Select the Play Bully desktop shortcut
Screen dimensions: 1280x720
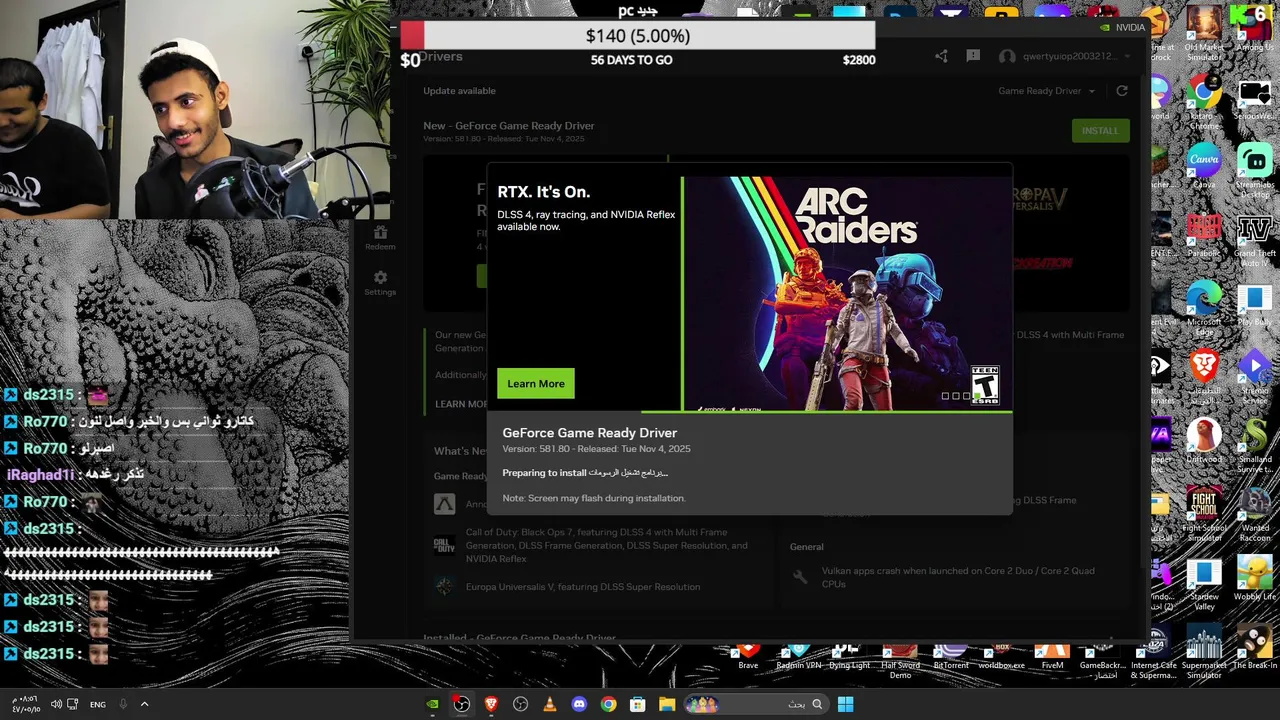pyautogui.click(x=1254, y=303)
